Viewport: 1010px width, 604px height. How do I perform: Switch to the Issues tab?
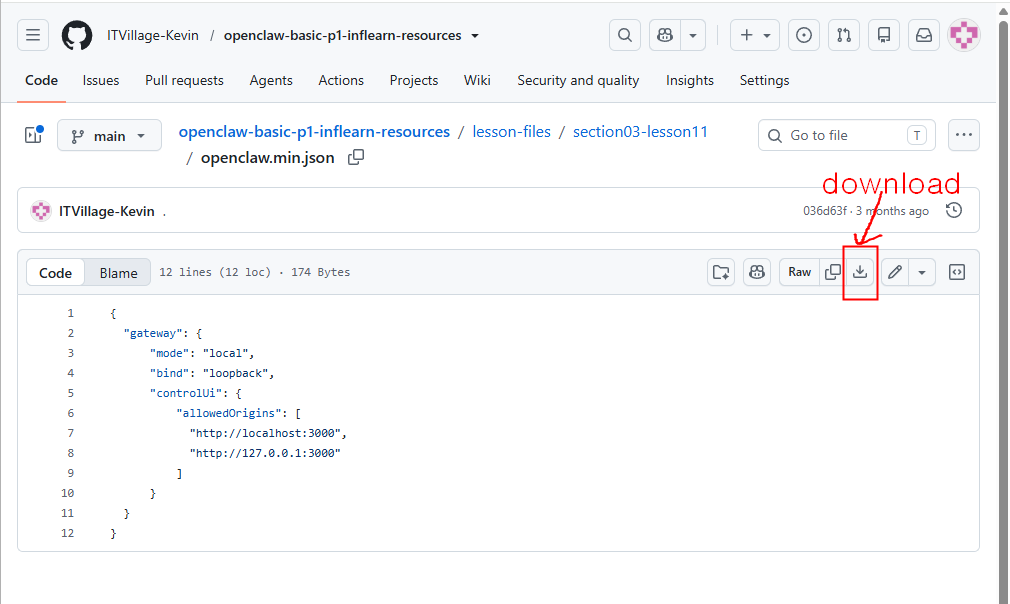pos(100,80)
